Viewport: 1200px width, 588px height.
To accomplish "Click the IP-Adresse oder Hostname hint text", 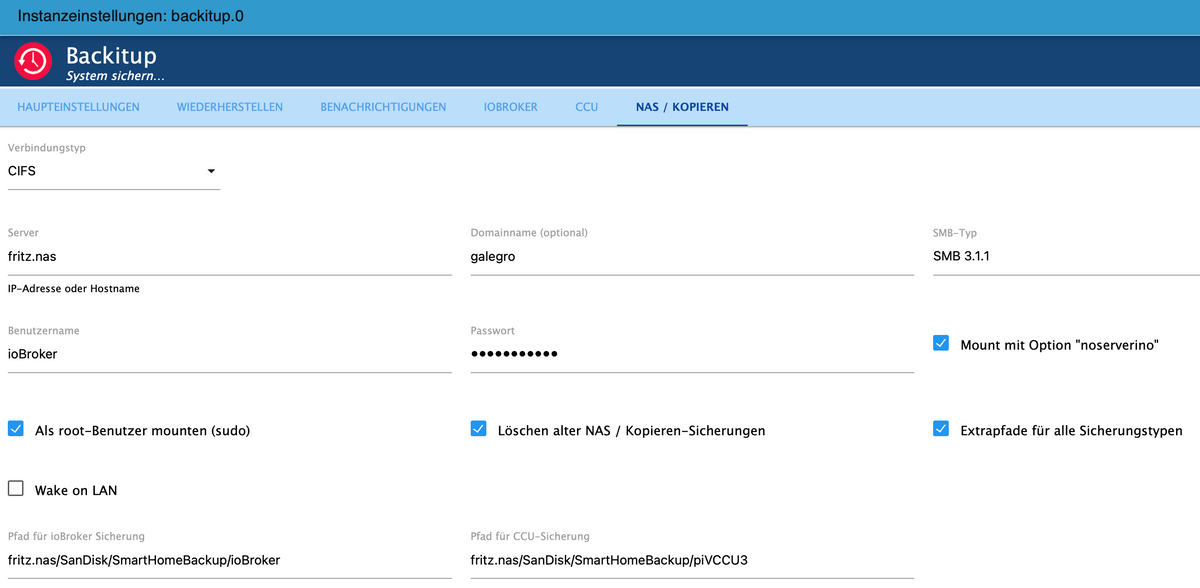I will pyautogui.click(x=74, y=289).
